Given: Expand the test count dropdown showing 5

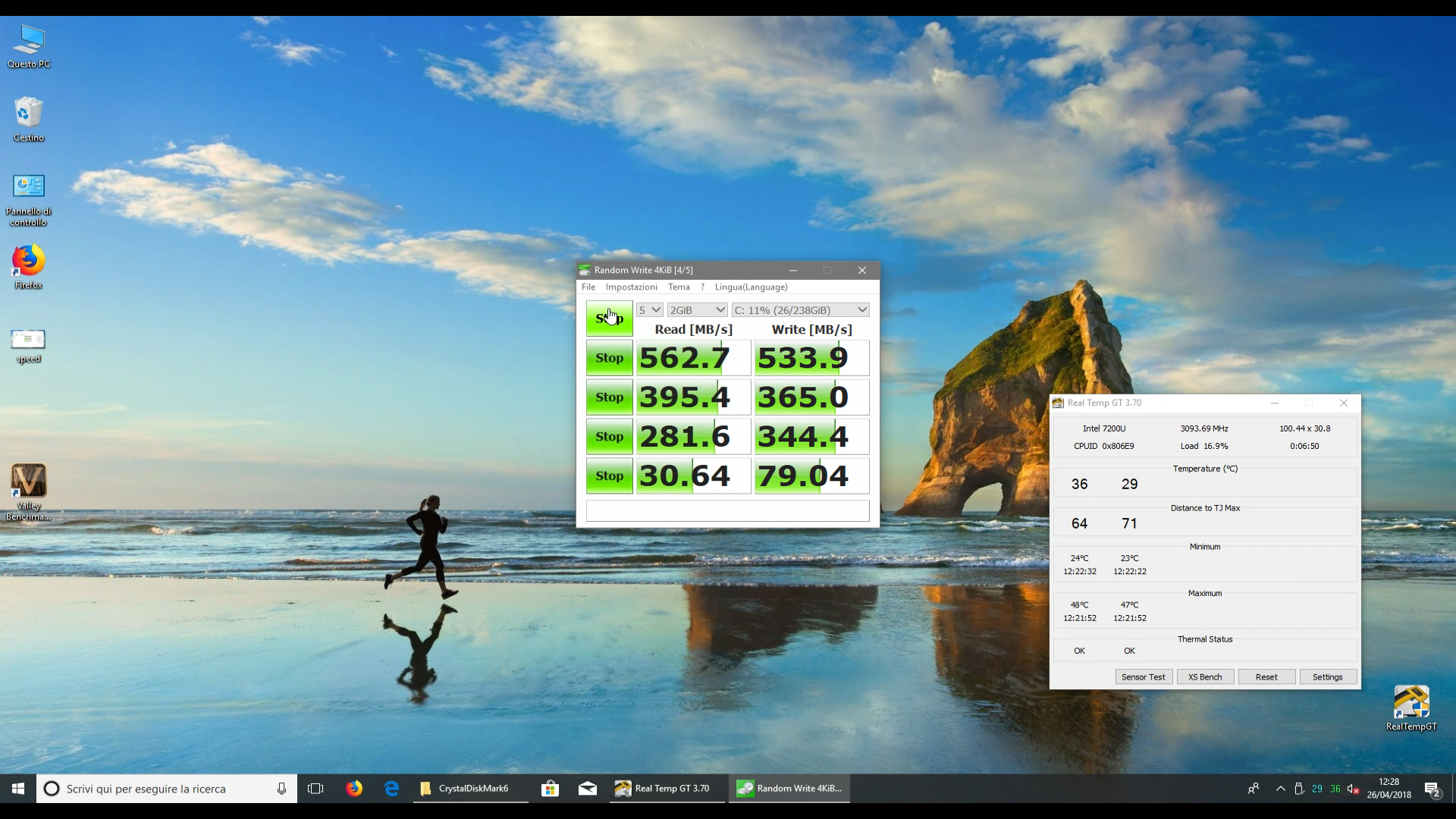Looking at the screenshot, I should [x=650, y=310].
